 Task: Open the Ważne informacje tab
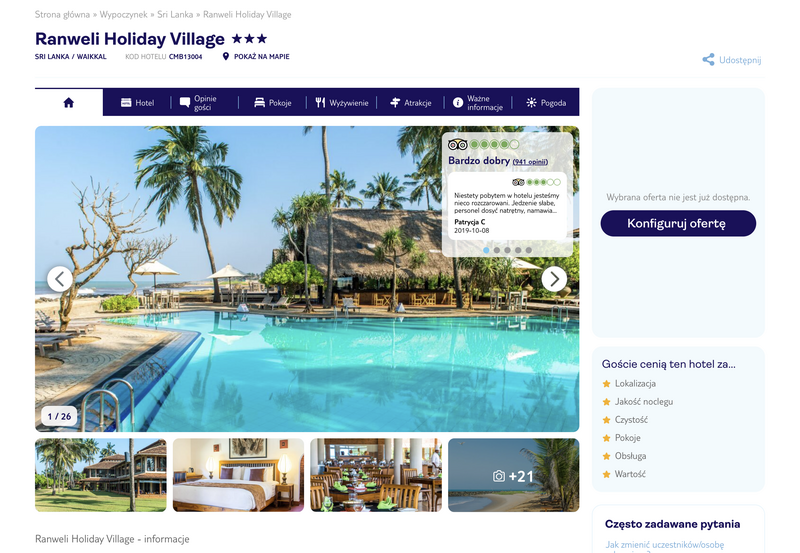coord(478,103)
